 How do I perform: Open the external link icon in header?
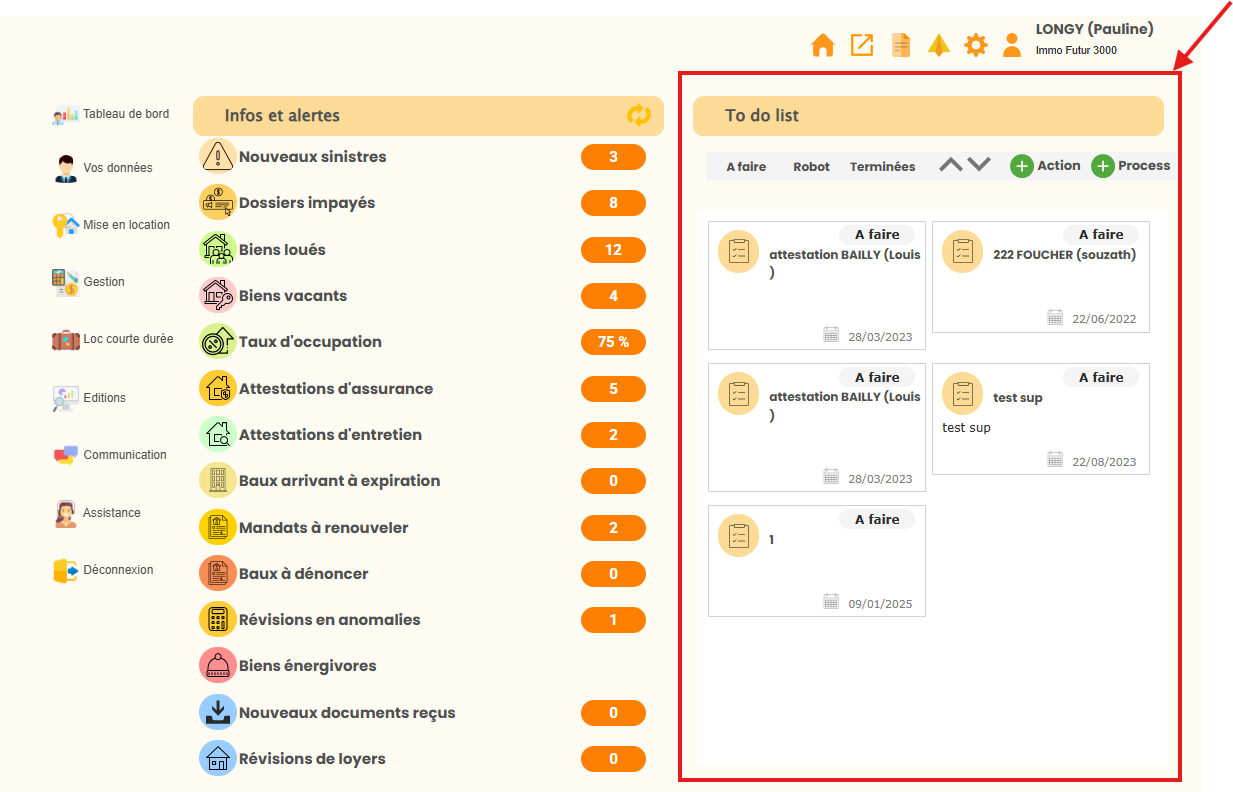point(861,45)
